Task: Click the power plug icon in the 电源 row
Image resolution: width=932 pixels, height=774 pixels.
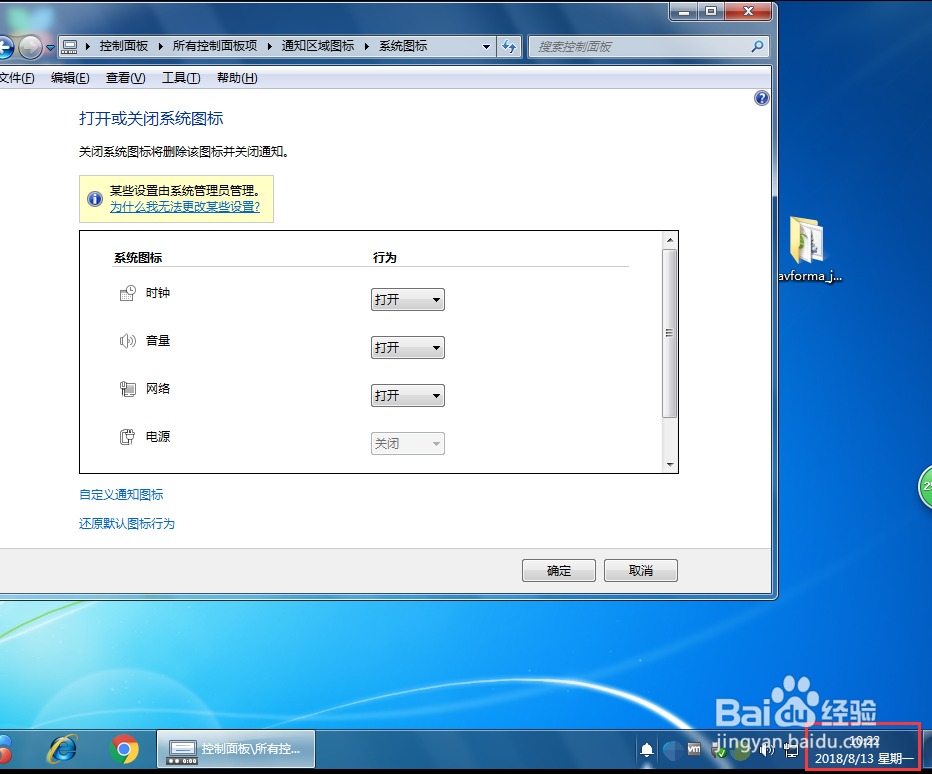Action: [x=127, y=437]
